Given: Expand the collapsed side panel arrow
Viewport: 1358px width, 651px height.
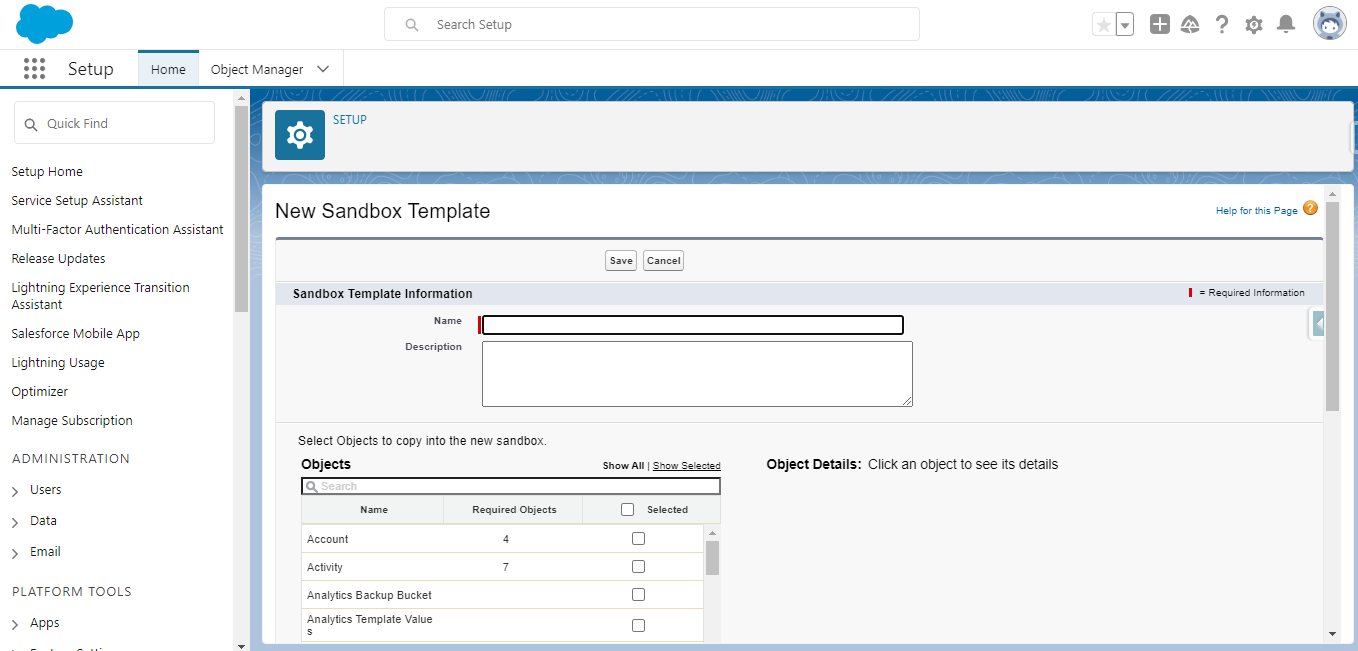Looking at the screenshot, I should (1318, 324).
